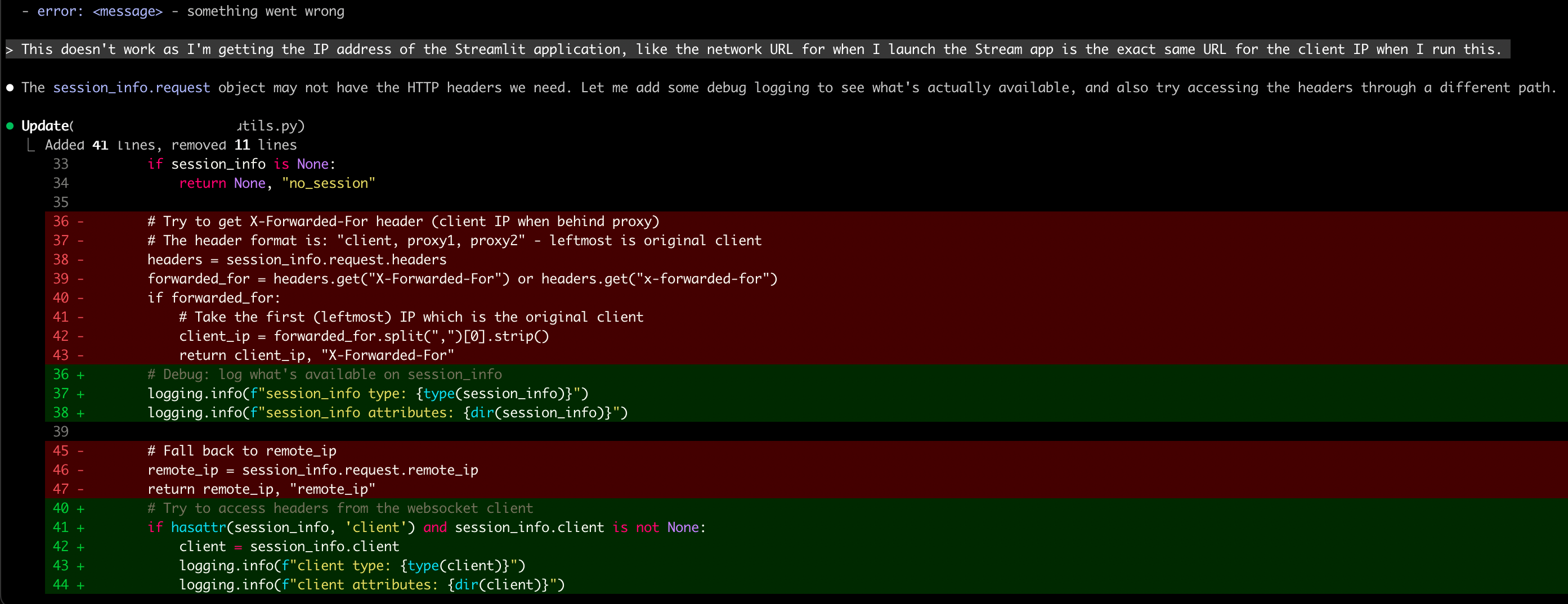Click the added "# Debug: log what's available" comment
The height and width of the screenshot is (604, 1568).
[324, 375]
